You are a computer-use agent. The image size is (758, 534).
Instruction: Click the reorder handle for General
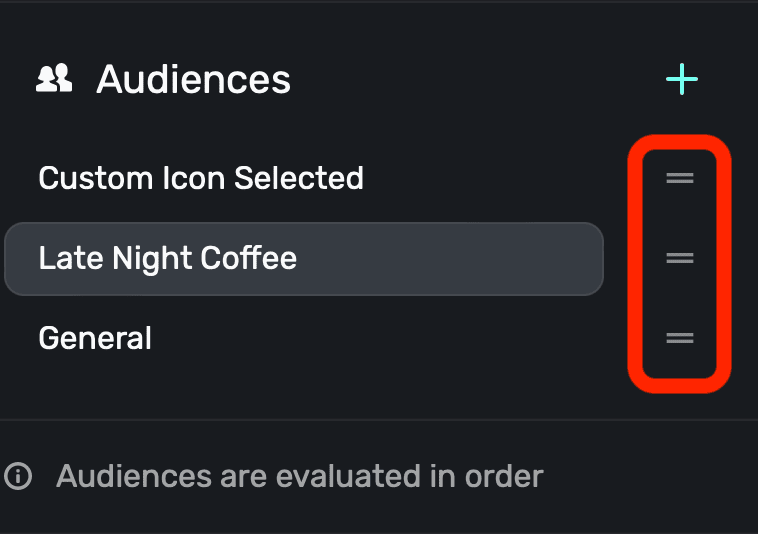[680, 338]
